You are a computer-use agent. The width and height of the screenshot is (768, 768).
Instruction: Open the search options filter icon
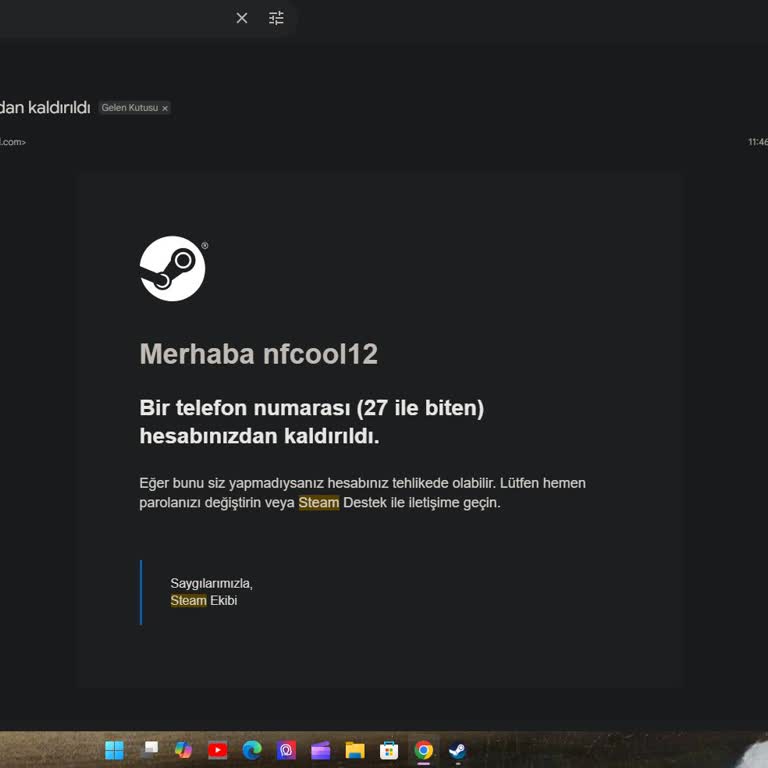(276, 18)
